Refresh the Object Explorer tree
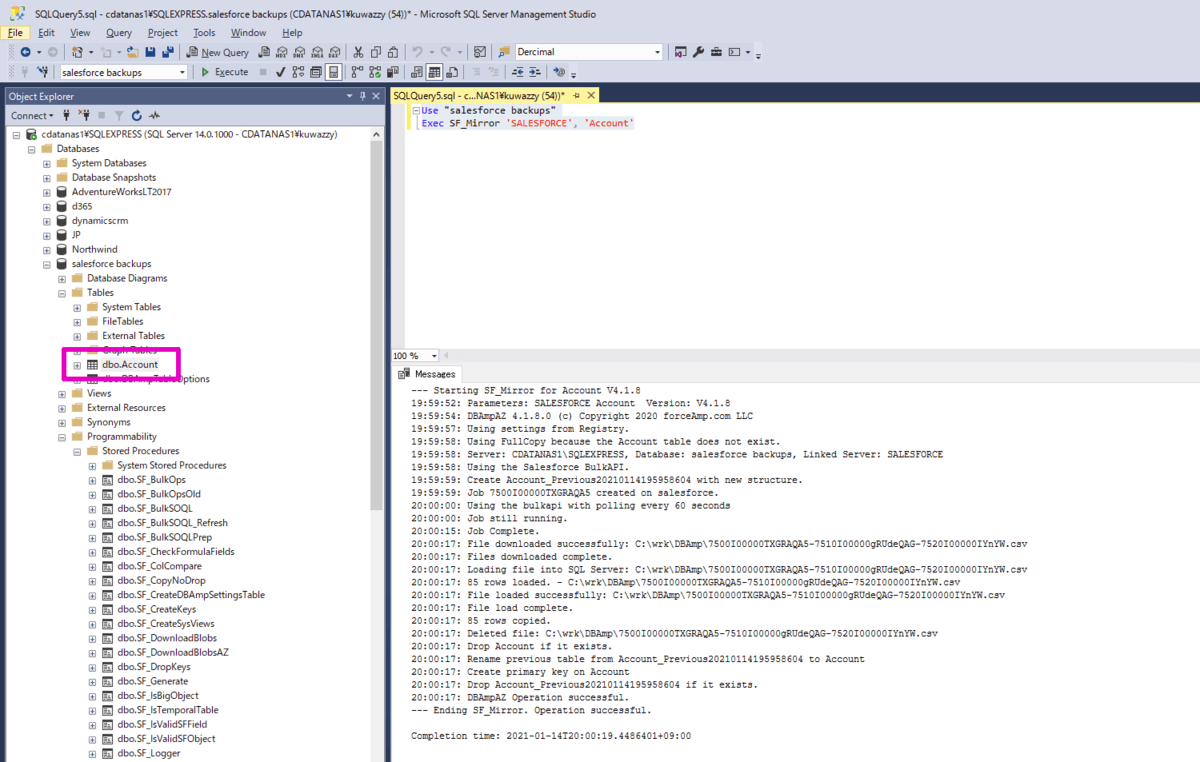1200x762 pixels. [x=137, y=116]
